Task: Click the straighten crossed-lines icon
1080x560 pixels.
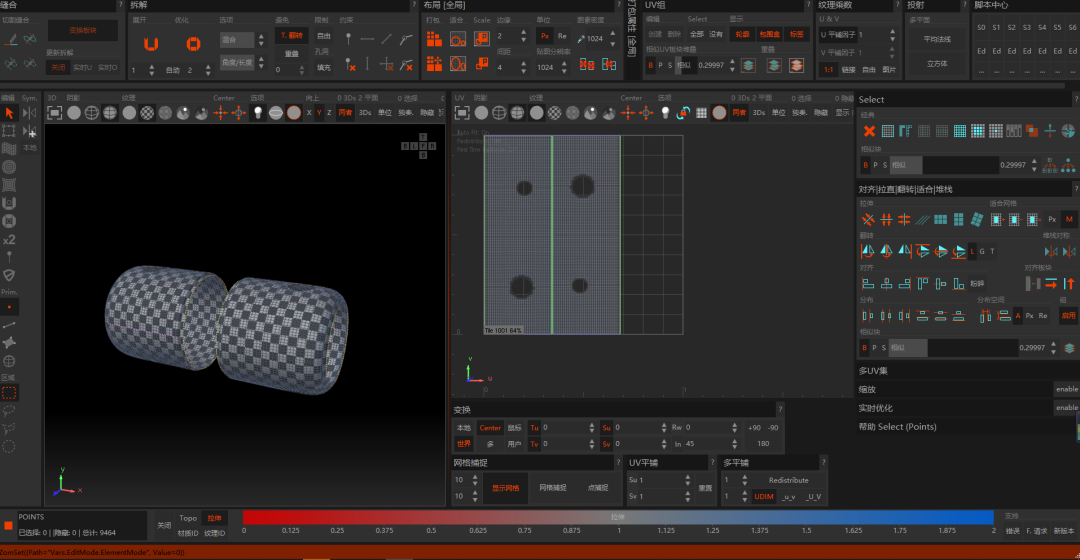Action: [x=868, y=220]
